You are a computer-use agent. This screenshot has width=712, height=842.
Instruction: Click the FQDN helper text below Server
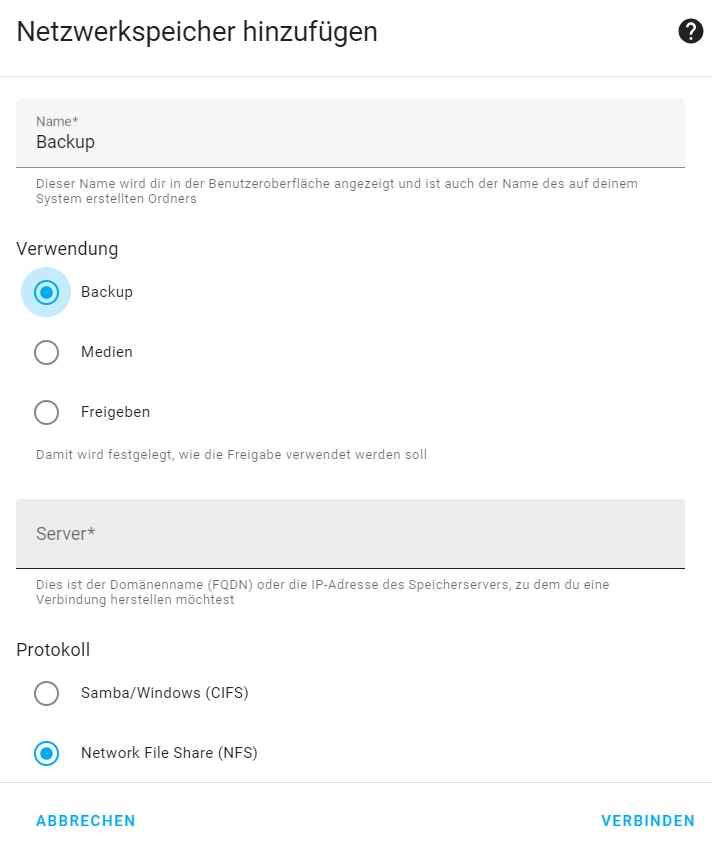322,592
